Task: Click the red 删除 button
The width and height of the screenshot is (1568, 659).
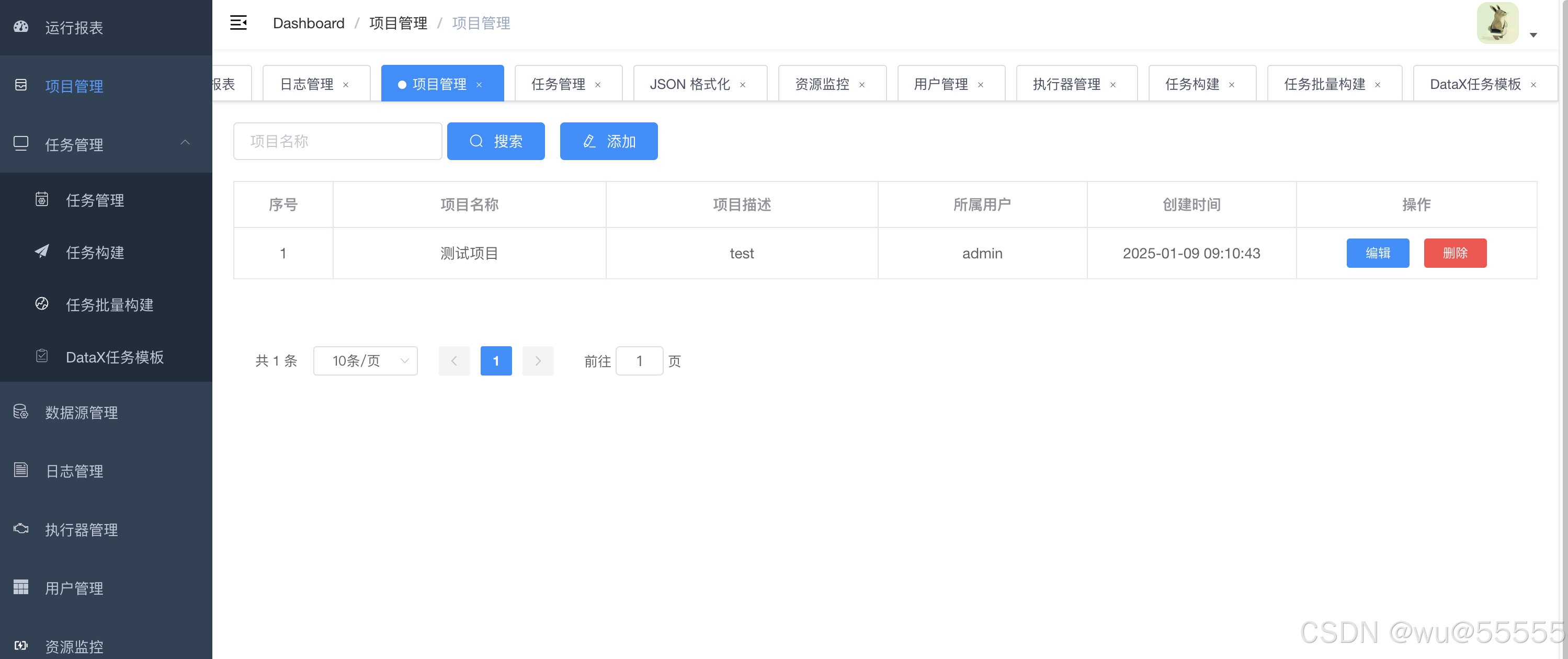Action: click(x=1455, y=253)
